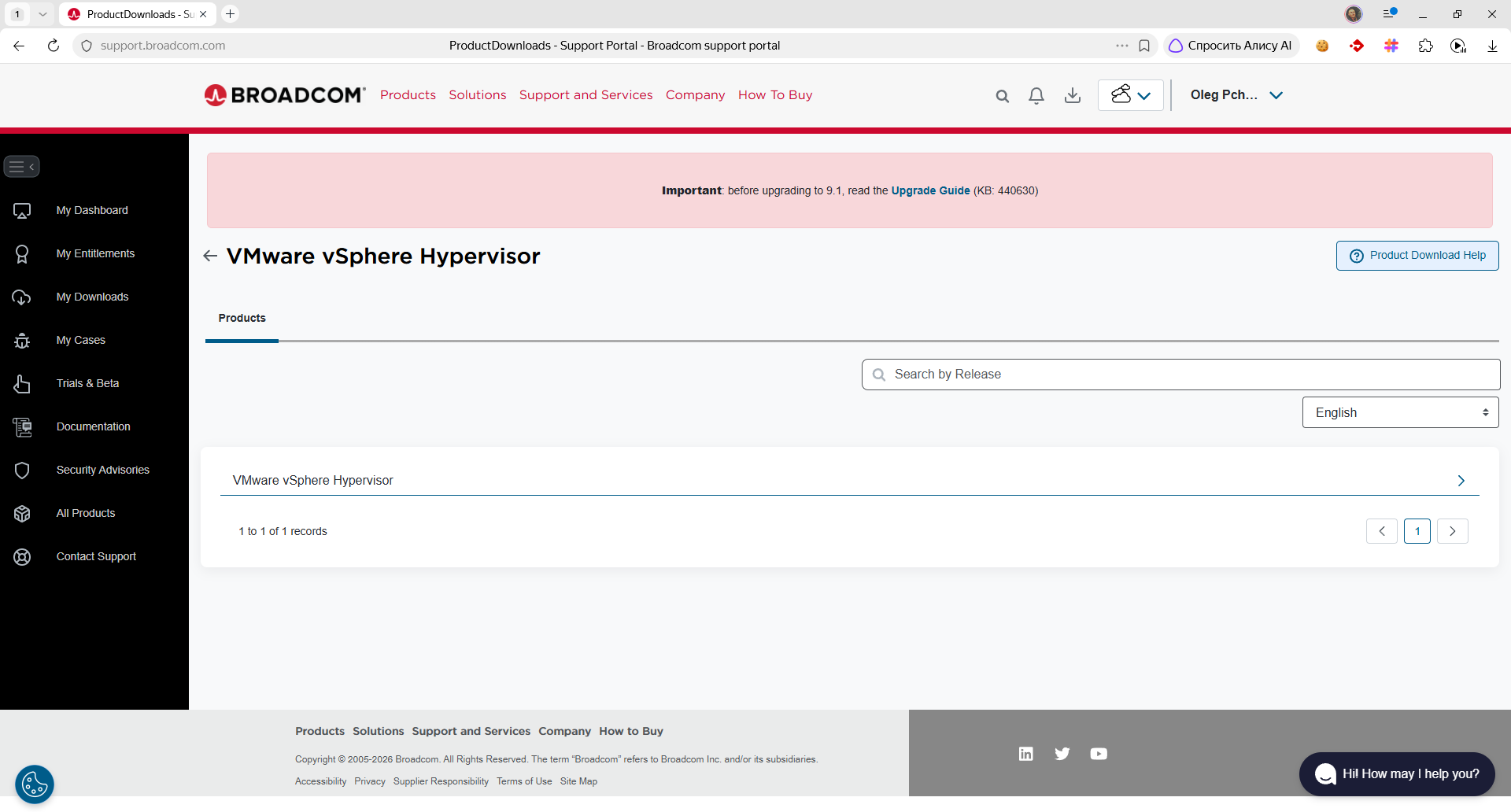Open the Twitter footer icon
This screenshot has width=1511, height=812.
point(1062,754)
